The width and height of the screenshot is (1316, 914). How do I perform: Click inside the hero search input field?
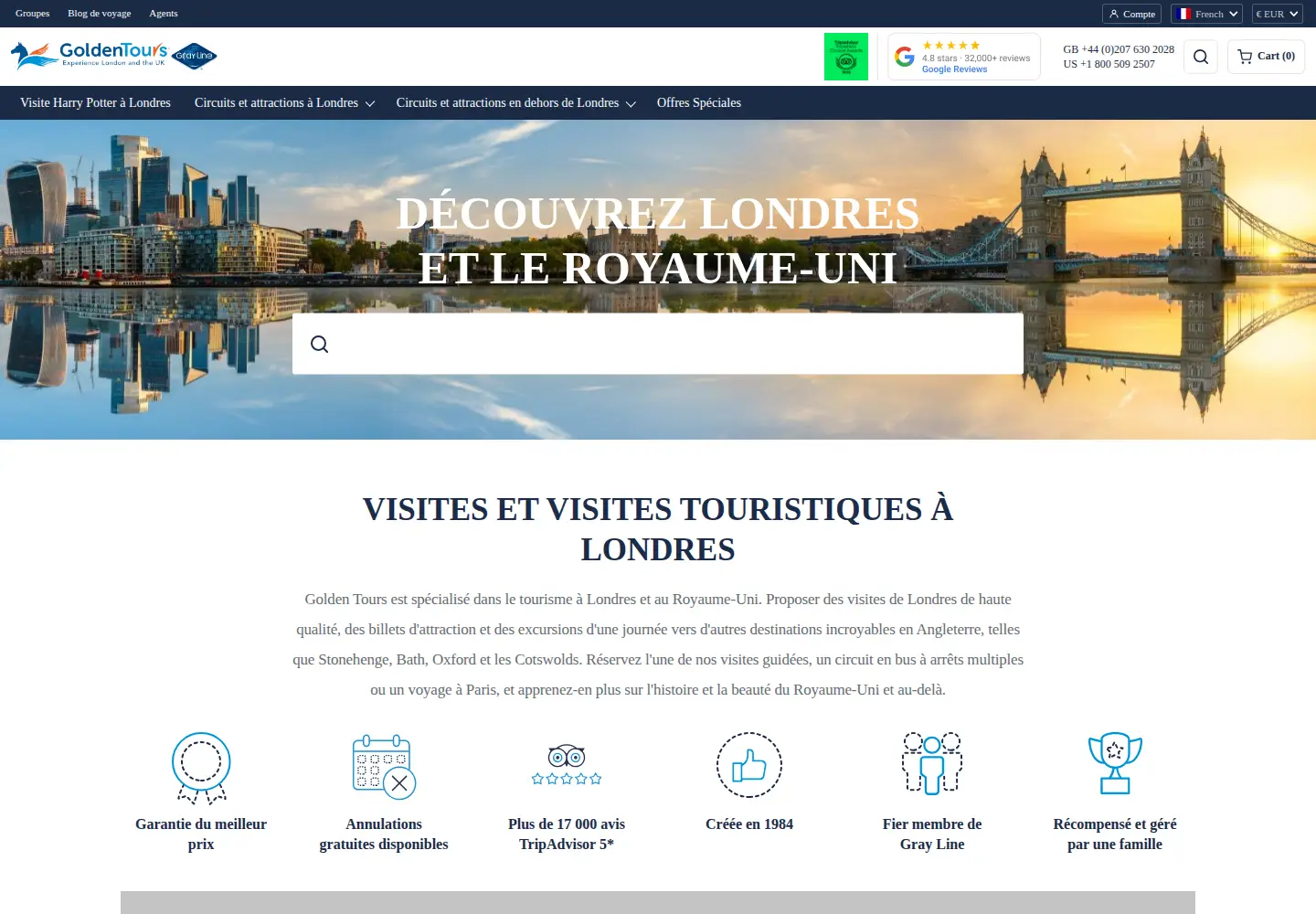pyautogui.click(x=658, y=344)
